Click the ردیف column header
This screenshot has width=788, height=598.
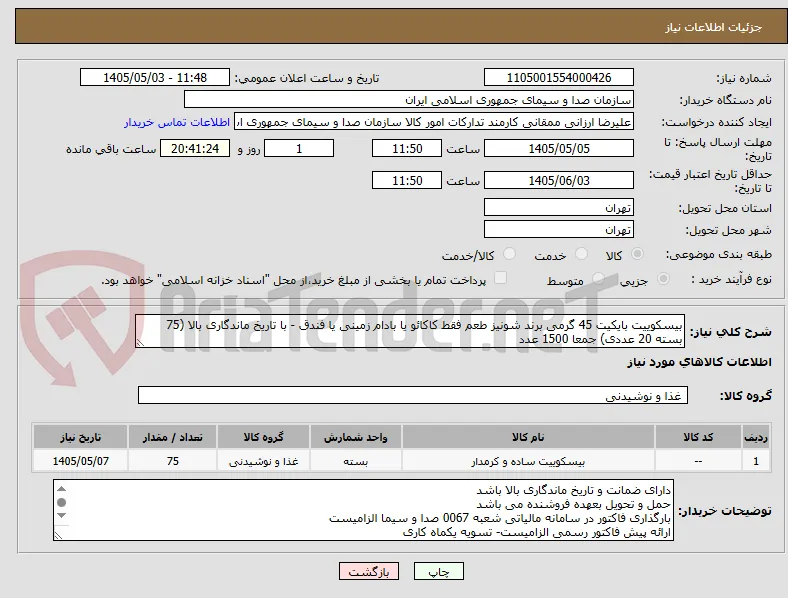[x=756, y=437]
